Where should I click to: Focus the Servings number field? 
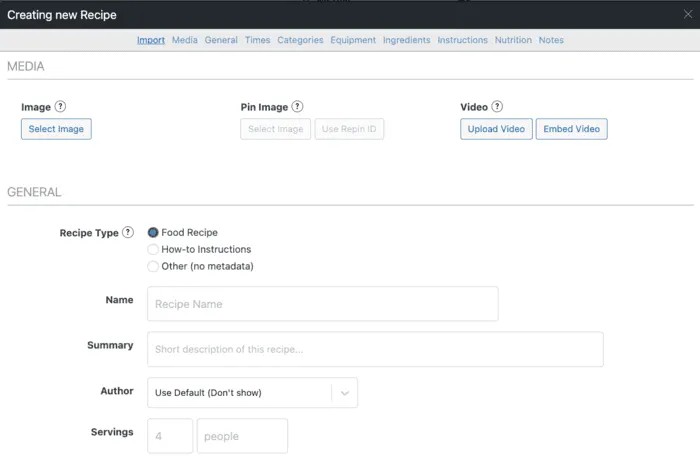(x=170, y=436)
